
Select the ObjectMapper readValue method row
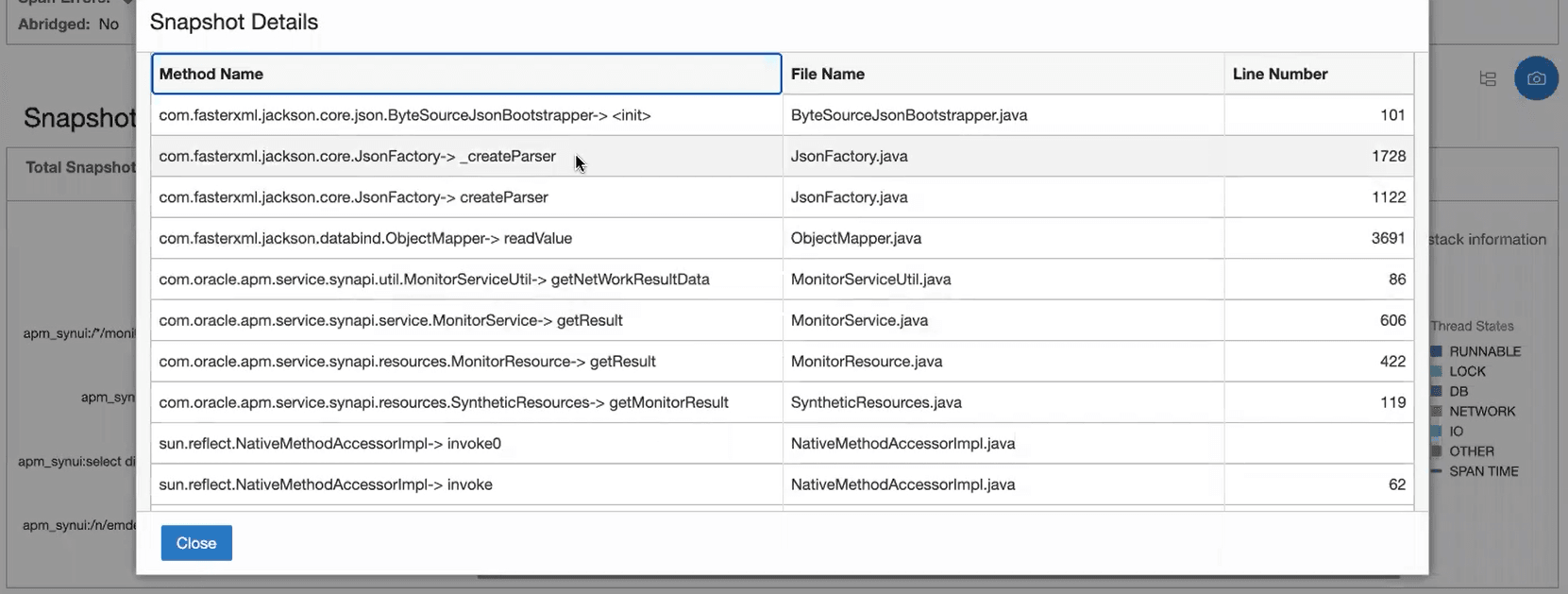365,239
